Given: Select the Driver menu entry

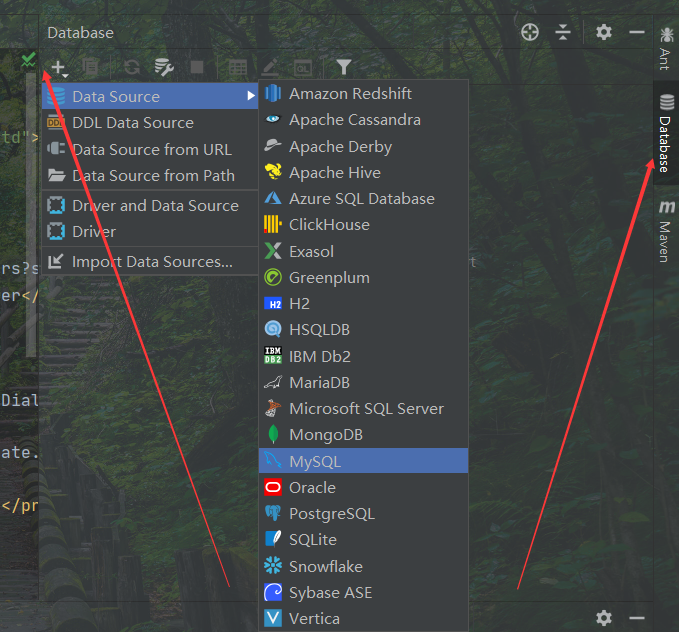Looking at the screenshot, I should [x=150, y=231].
